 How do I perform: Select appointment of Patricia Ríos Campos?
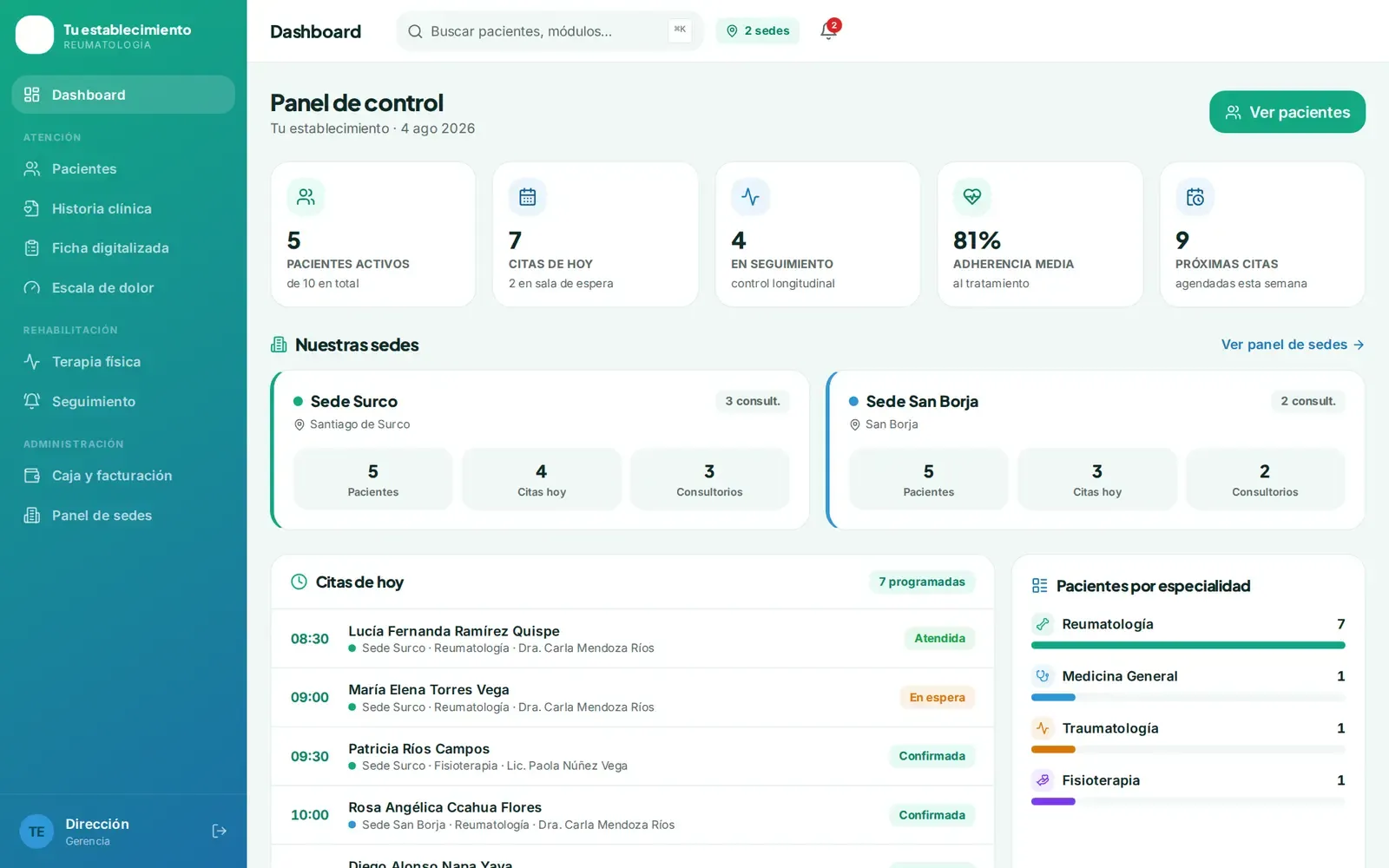pyautogui.click(x=632, y=757)
